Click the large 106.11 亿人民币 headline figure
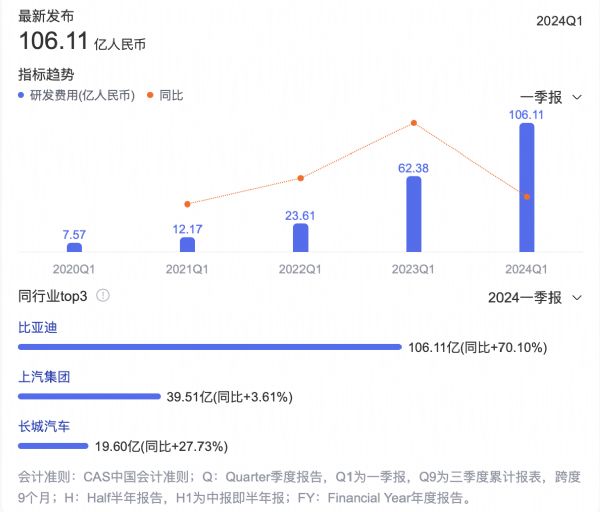600x512 pixels. point(82,41)
